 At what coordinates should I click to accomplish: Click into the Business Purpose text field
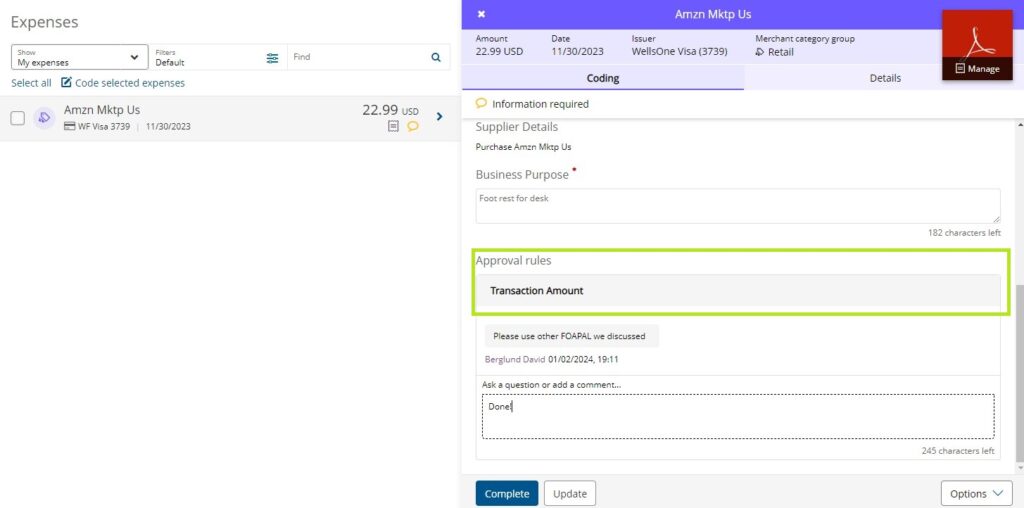(x=737, y=205)
